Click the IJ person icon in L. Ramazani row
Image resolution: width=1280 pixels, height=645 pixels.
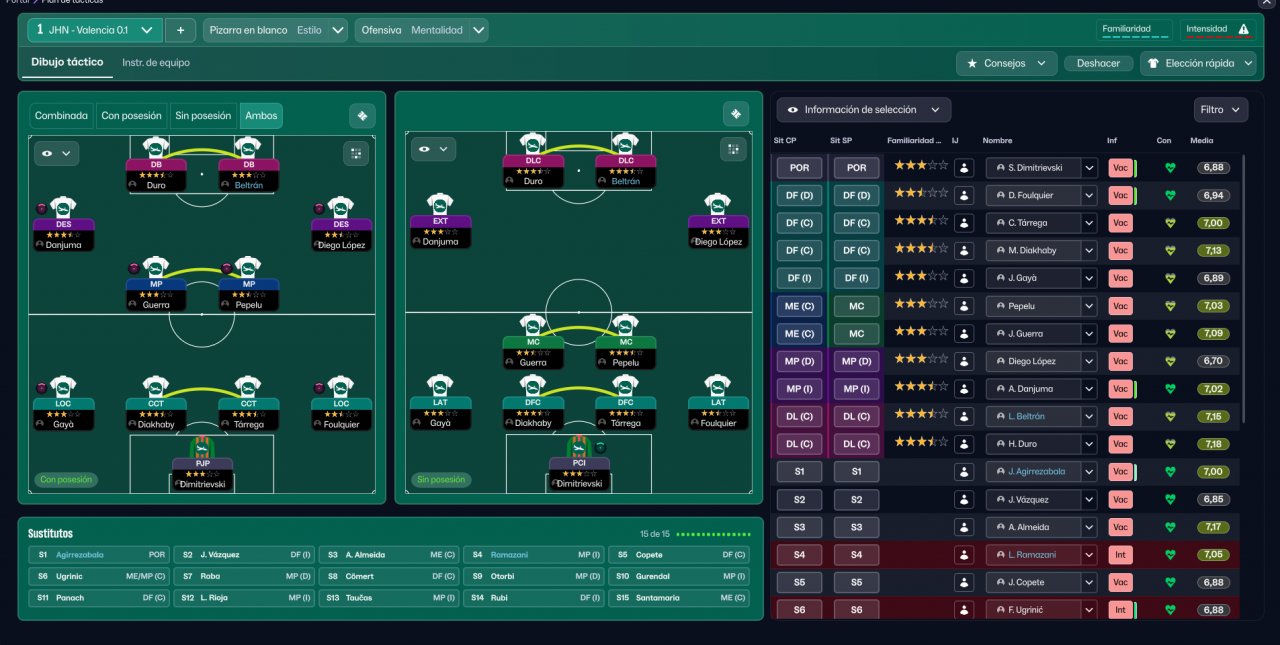964,554
